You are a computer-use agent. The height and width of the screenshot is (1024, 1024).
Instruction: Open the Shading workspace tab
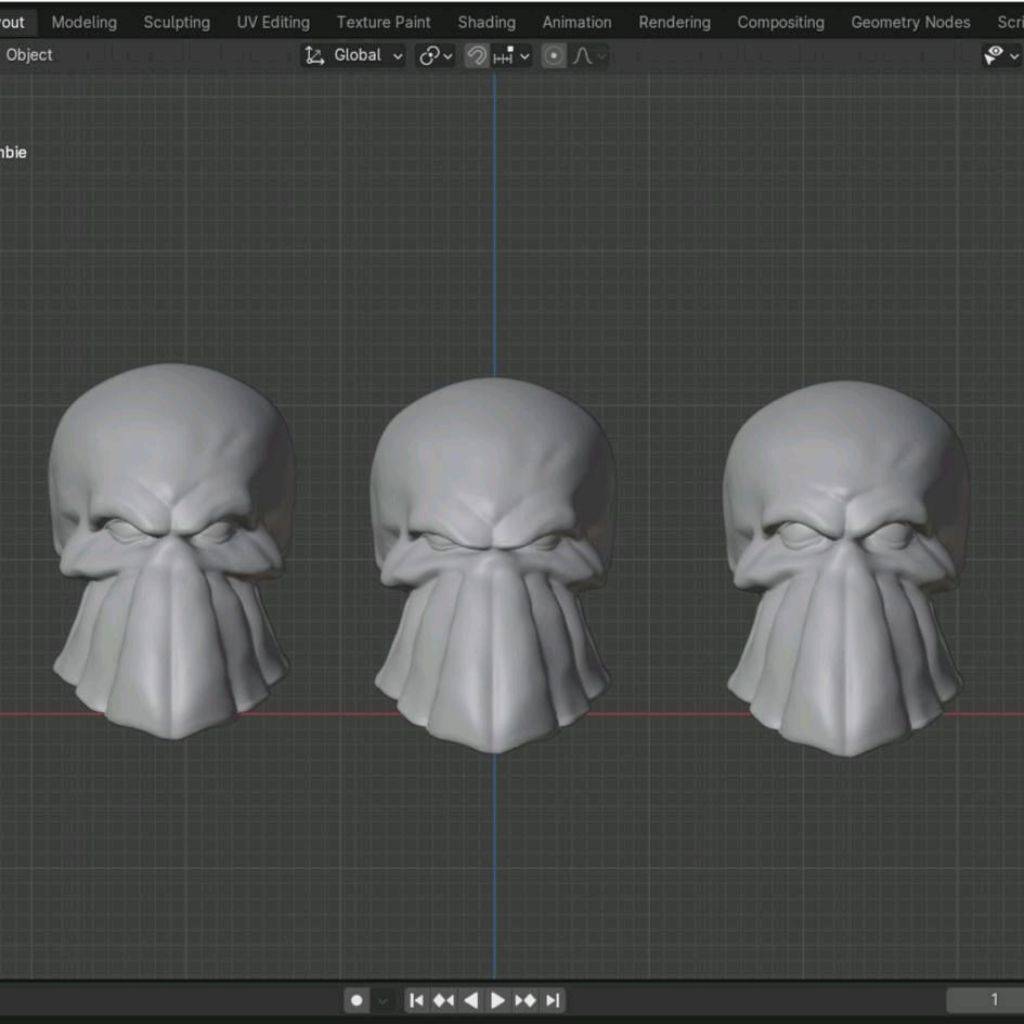click(486, 22)
